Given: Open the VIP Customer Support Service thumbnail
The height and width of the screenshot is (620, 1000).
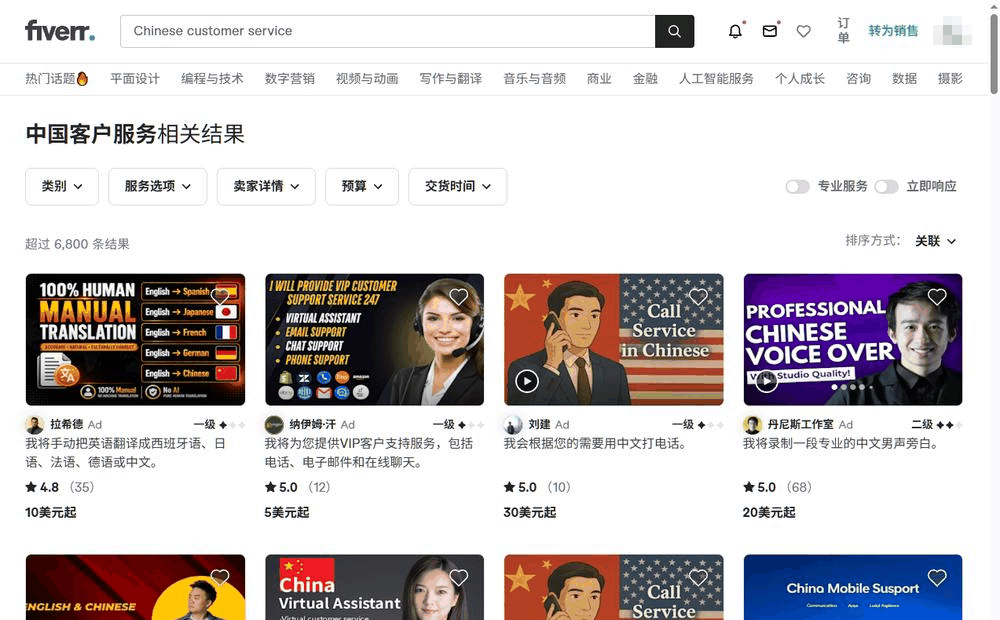Looking at the screenshot, I should (x=374, y=339).
